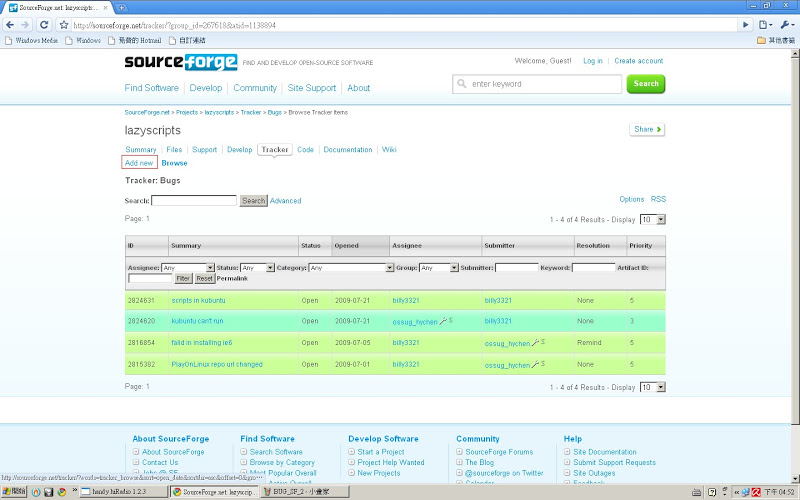Click the Windows Start button
This screenshot has width=800, height=500.
[14, 492]
